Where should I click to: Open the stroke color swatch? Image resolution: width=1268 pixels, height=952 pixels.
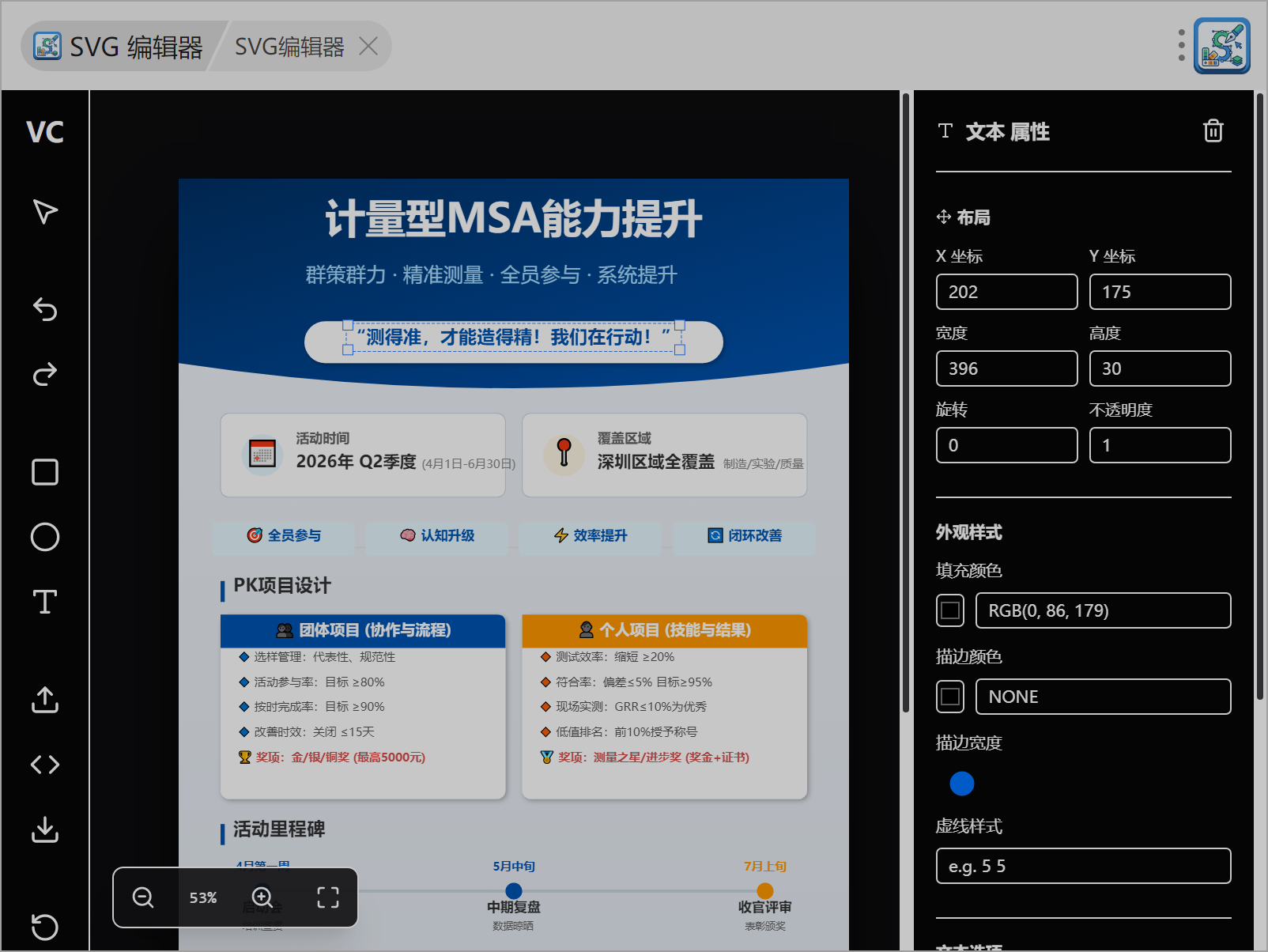click(950, 697)
